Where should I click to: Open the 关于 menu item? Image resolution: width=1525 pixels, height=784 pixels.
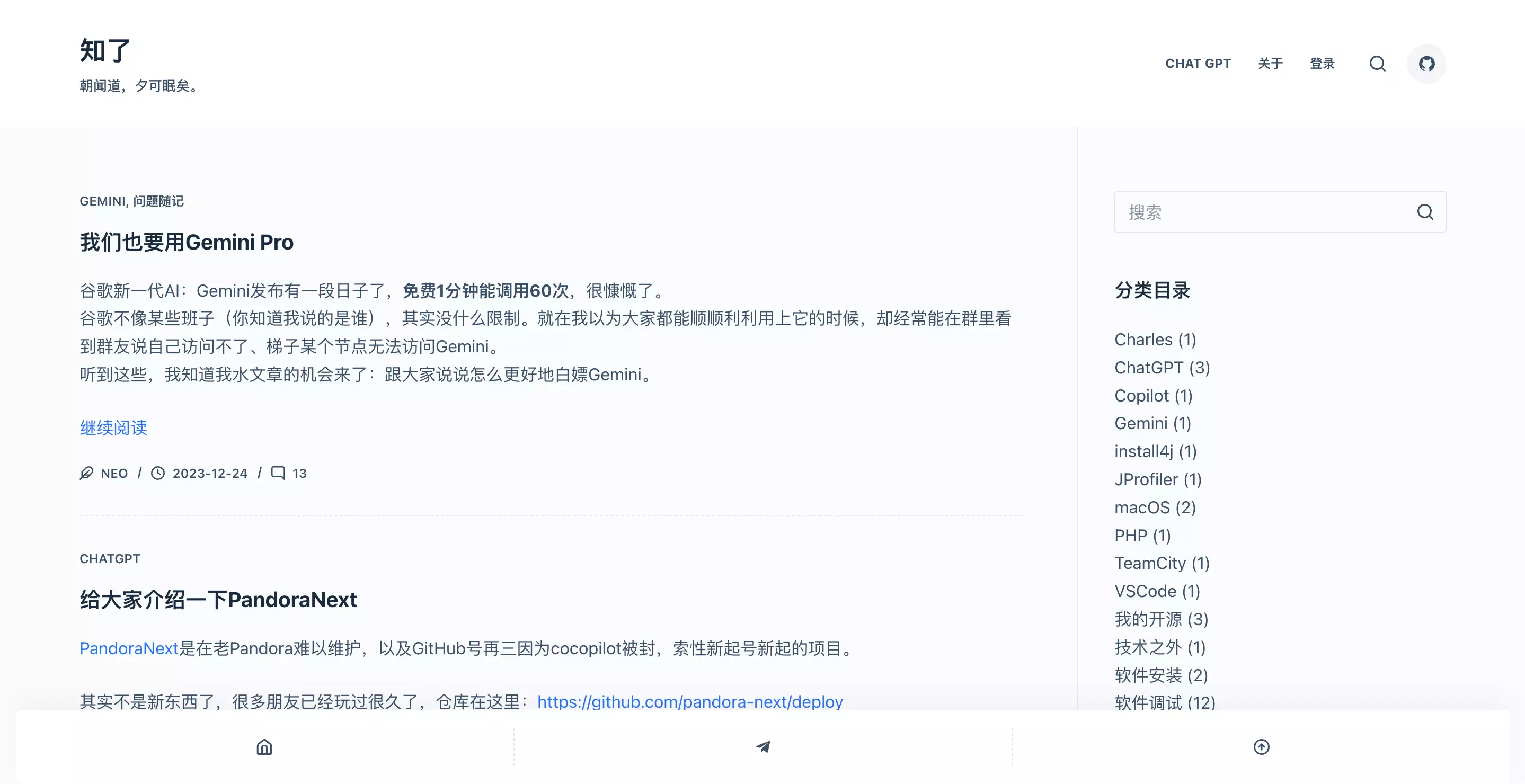tap(1271, 64)
